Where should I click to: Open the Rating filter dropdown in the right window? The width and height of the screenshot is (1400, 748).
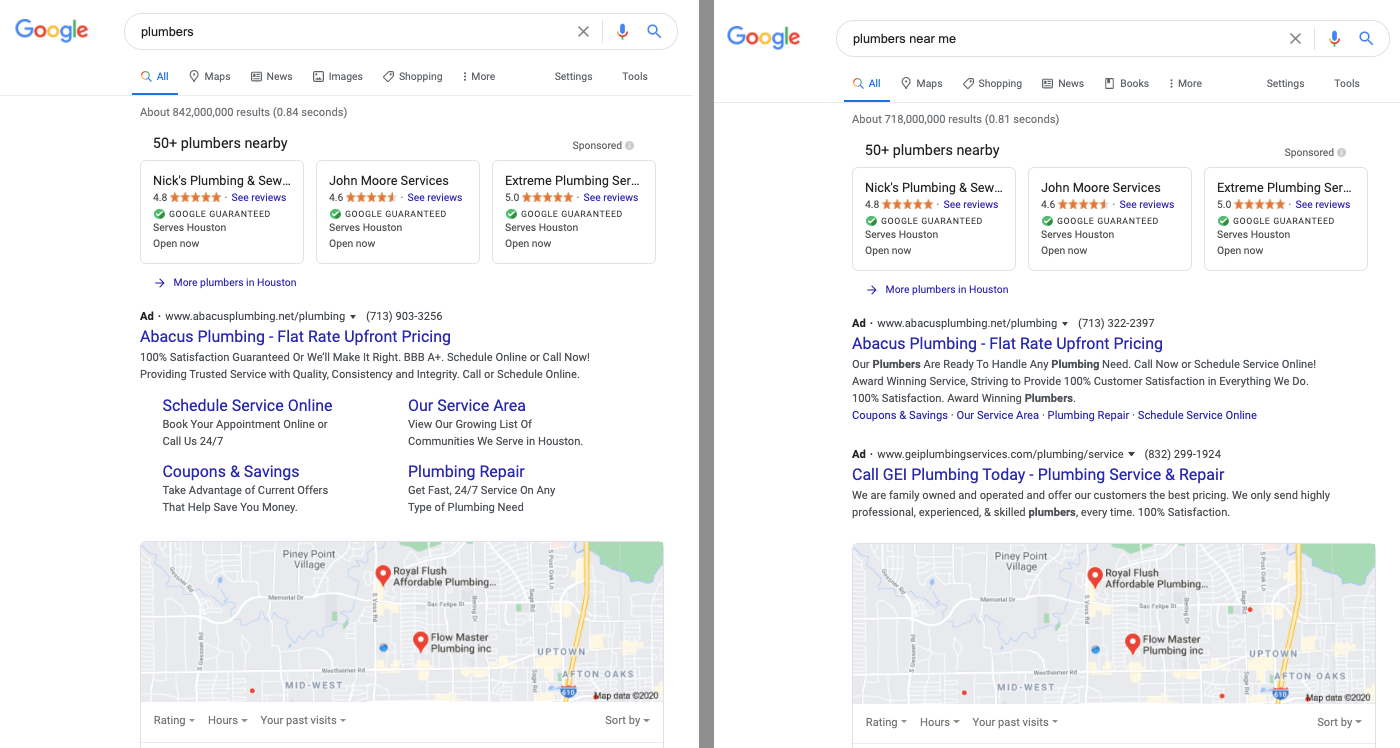click(x=885, y=722)
